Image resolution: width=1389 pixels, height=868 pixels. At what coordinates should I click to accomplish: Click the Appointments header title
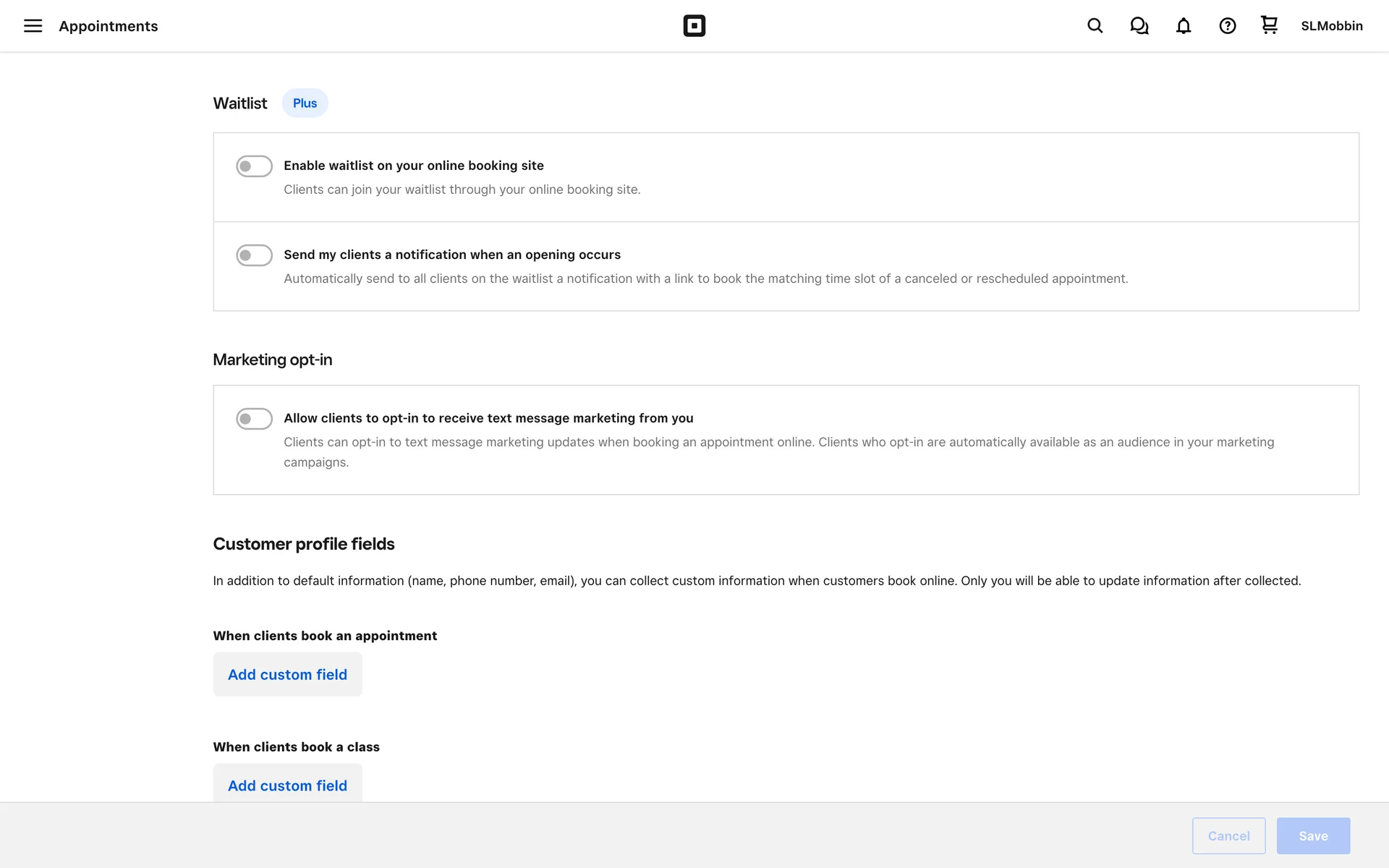click(109, 26)
